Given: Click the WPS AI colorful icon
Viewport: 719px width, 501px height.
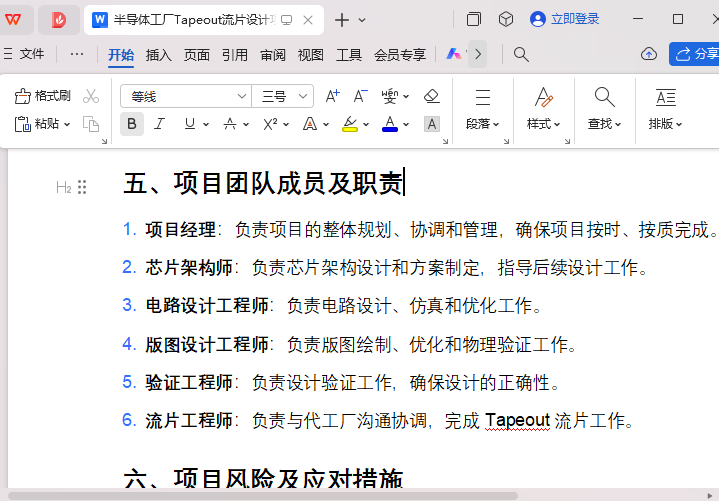Looking at the screenshot, I should (x=454, y=54).
